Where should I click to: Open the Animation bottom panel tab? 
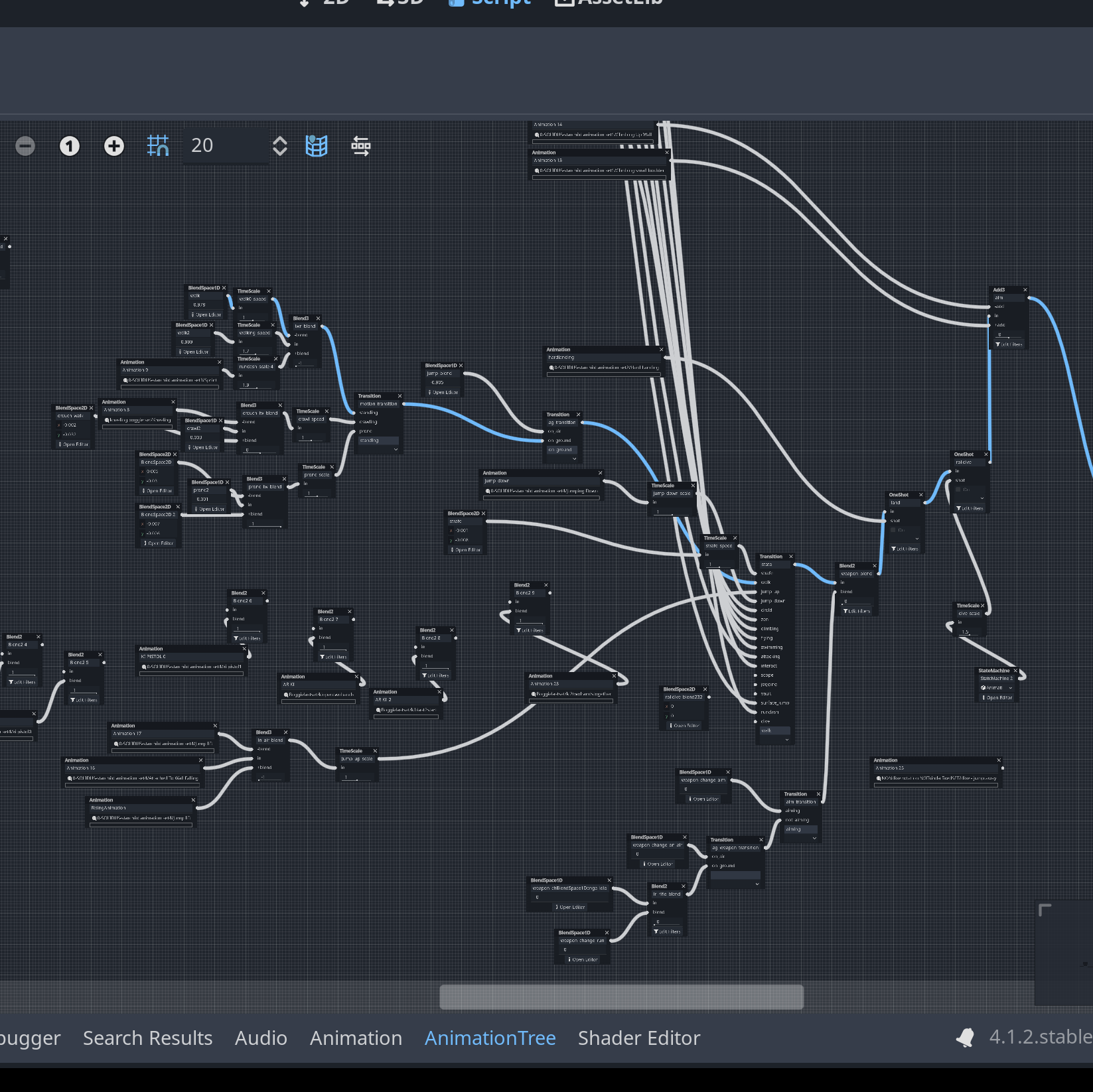(356, 1038)
